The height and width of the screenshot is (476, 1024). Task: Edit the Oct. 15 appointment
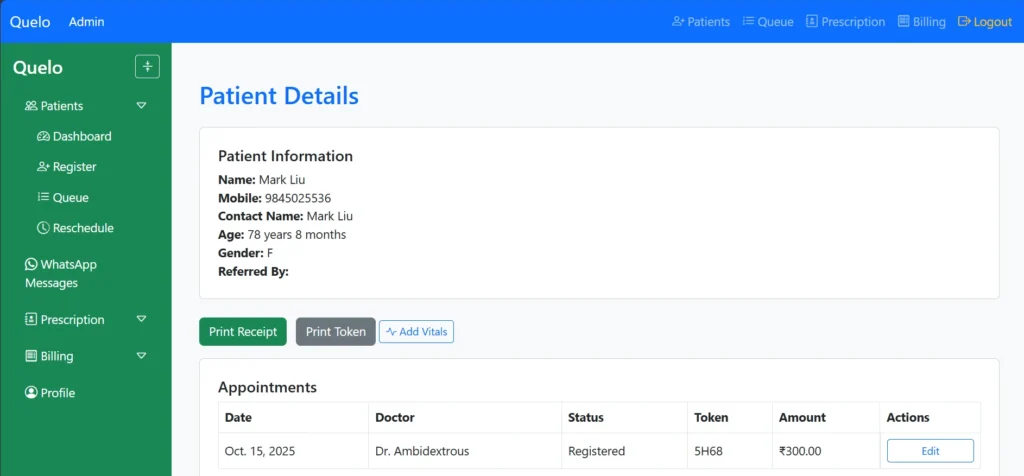(929, 451)
